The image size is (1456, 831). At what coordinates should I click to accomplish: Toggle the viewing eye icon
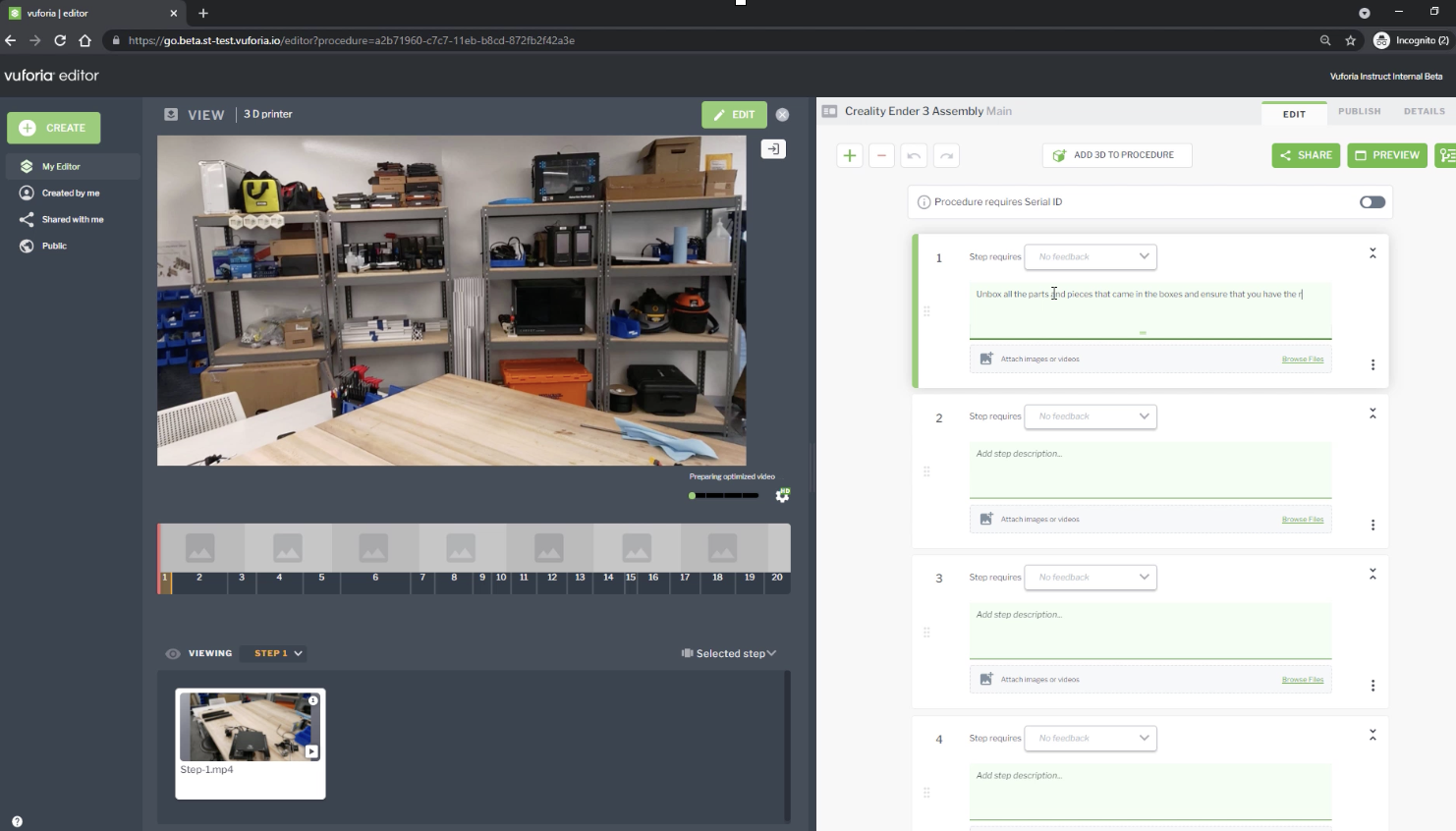[x=173, y=653]
